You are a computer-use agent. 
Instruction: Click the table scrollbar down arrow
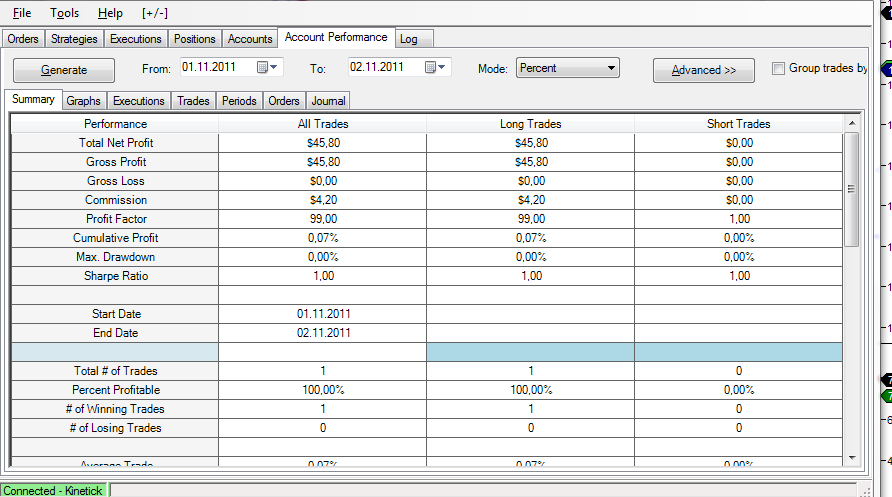click(852, 458)
